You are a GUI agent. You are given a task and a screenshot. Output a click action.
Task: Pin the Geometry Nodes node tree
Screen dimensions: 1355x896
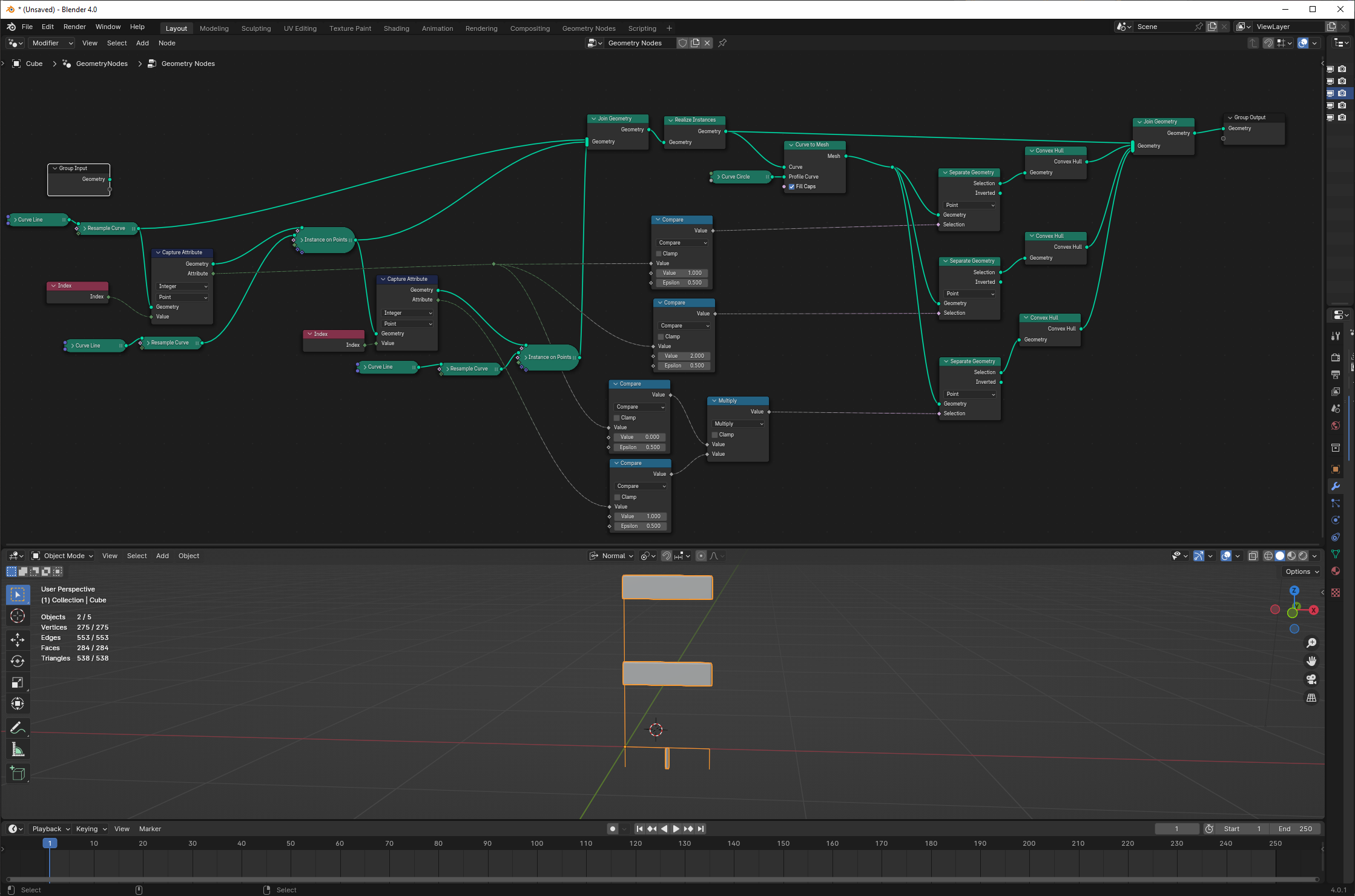coord(722,43)
